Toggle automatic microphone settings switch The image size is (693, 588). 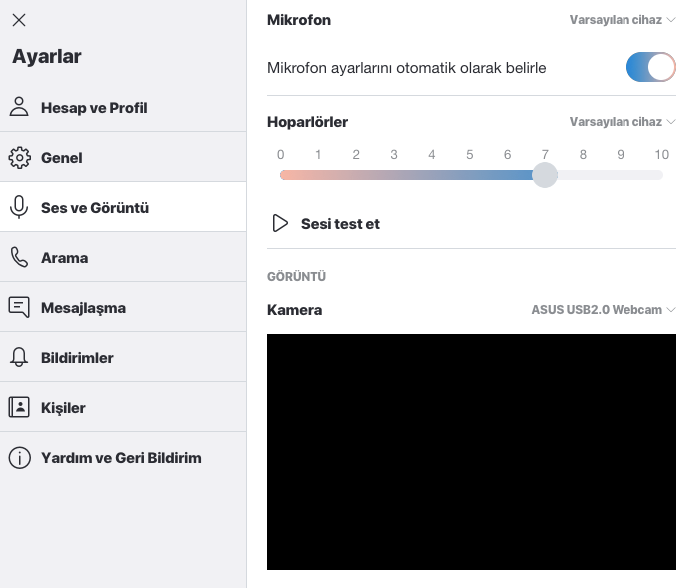coord(650,68)
